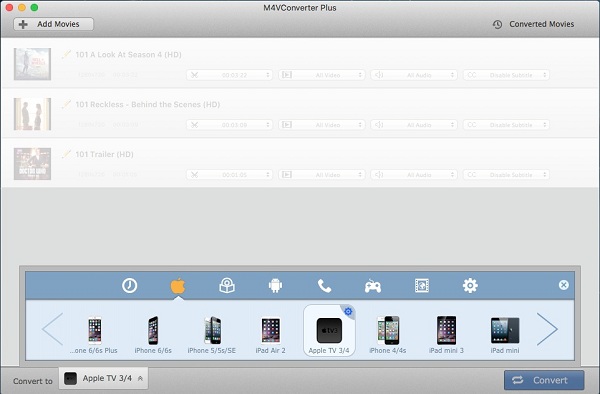Show next device profiles with right arrow
The image size is (600, 394).
(547, 329)
